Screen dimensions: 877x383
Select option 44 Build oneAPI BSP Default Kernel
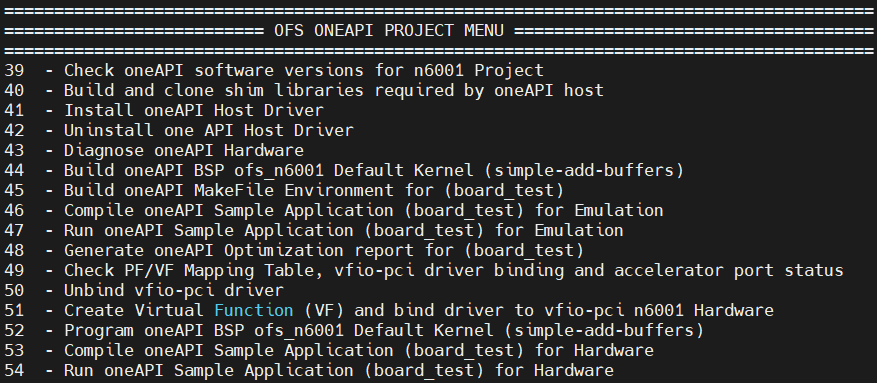point(344,171)
